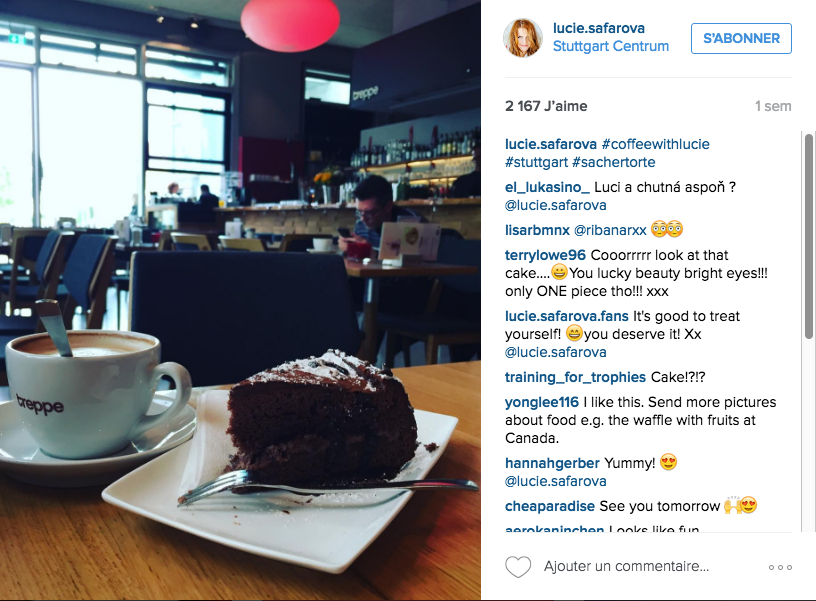Open training_for_trophies profile
The image size is (816, 601).
tap(575, 377)
